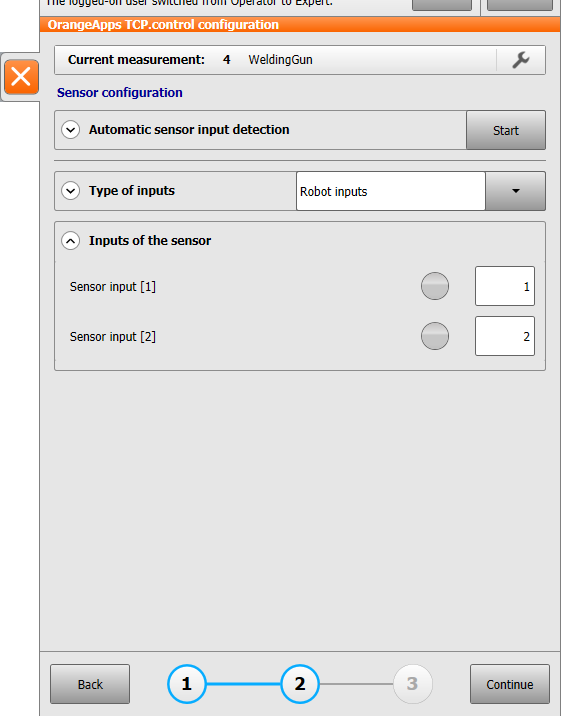
Task: Click the Sensor input [1] status indicator
Action: (x=435, y=286)
